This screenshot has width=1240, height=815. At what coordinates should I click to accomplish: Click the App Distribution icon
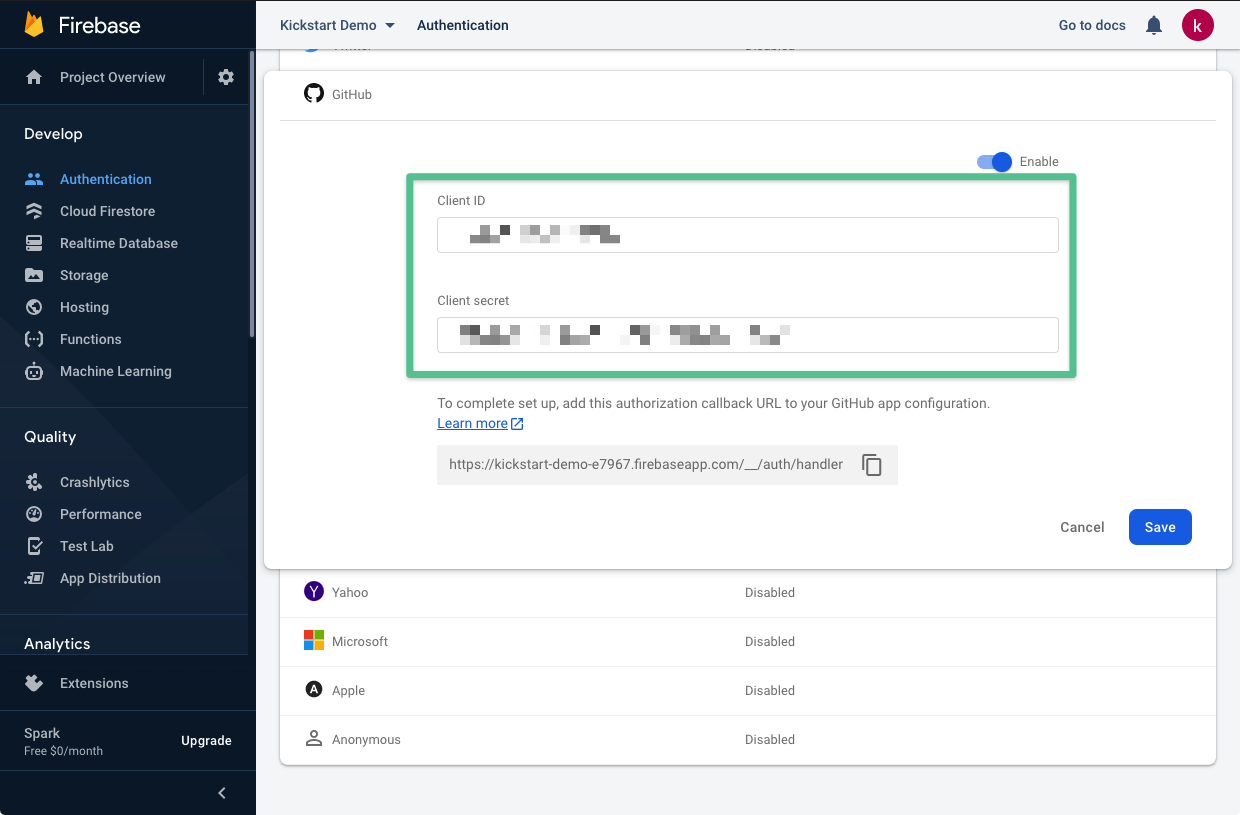[34, 578]
